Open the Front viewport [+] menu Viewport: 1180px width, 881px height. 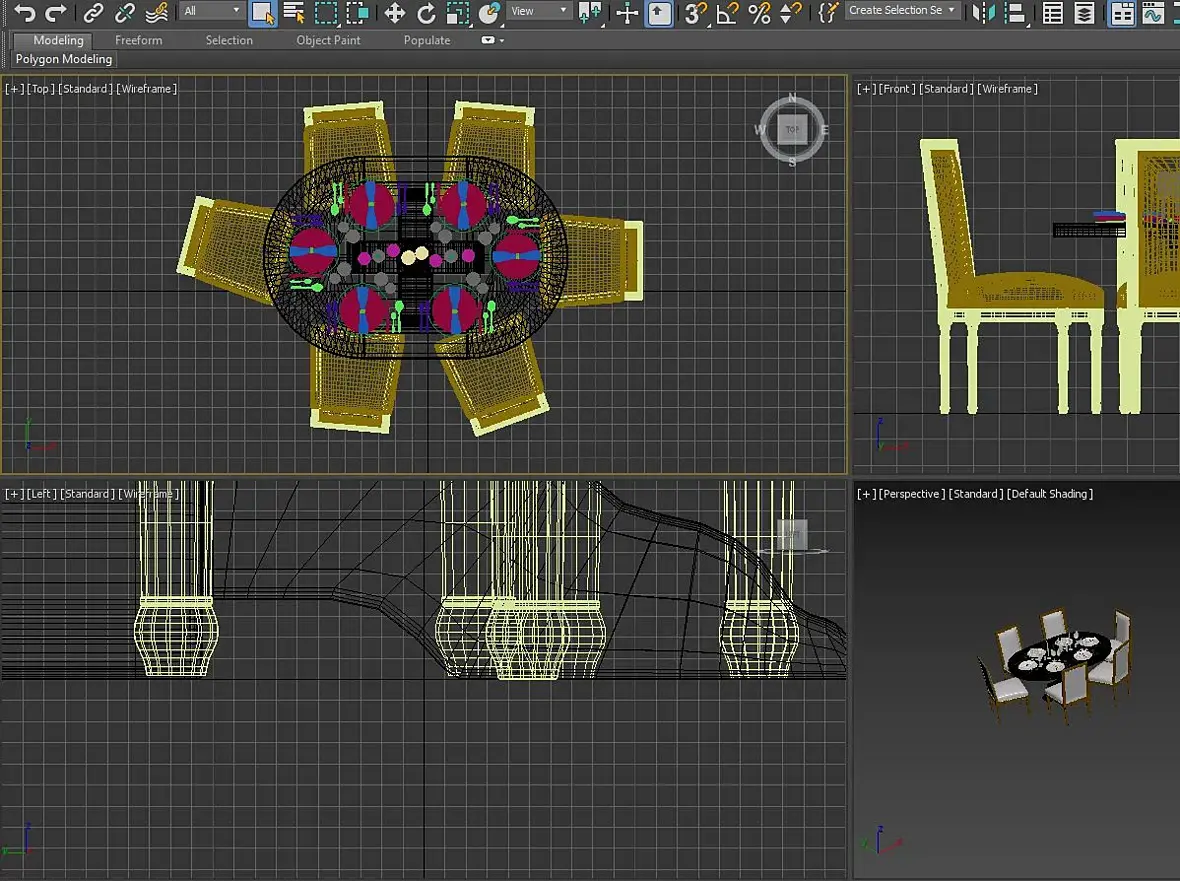coord(866,89)
